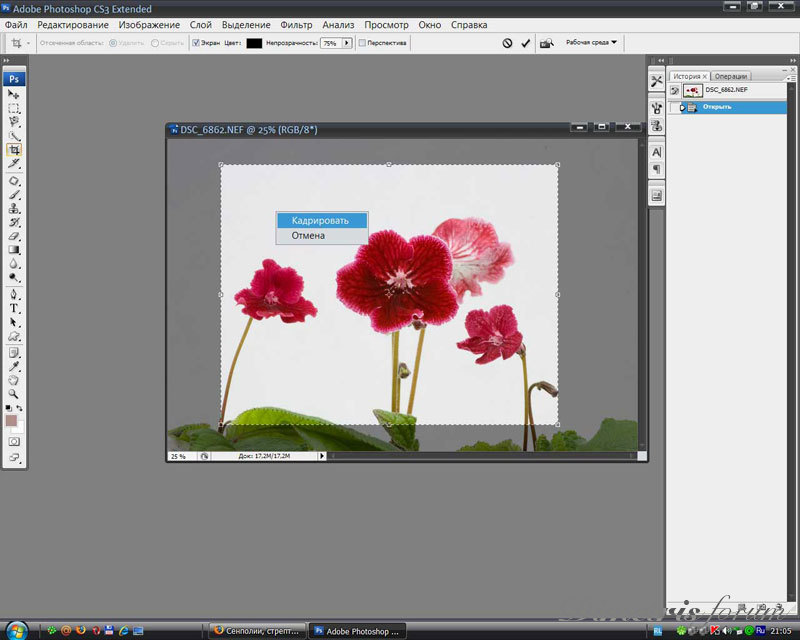Open the Character panel icon
Screen dimensions: 800x640
click(x=656, y=151)
